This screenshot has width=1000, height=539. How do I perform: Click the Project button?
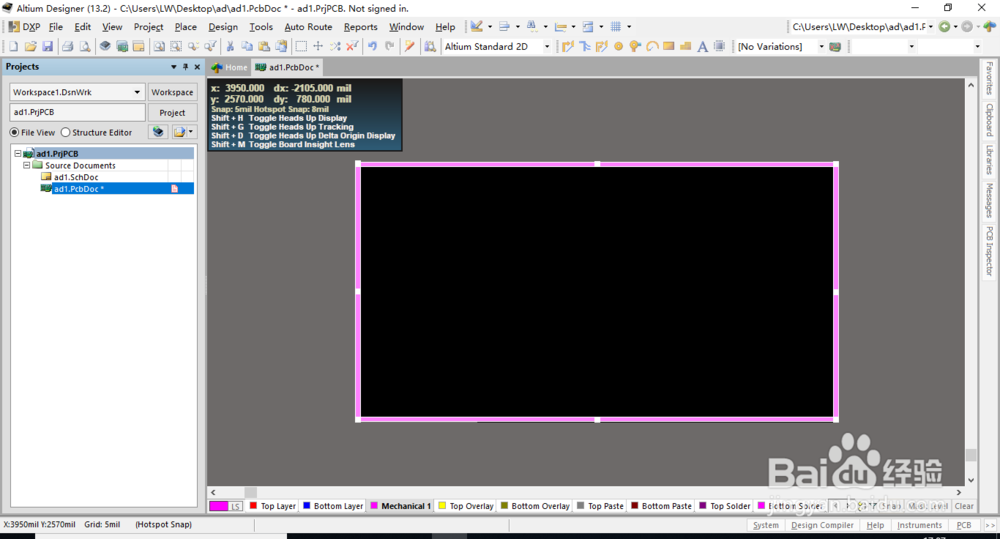click(172, 113)
